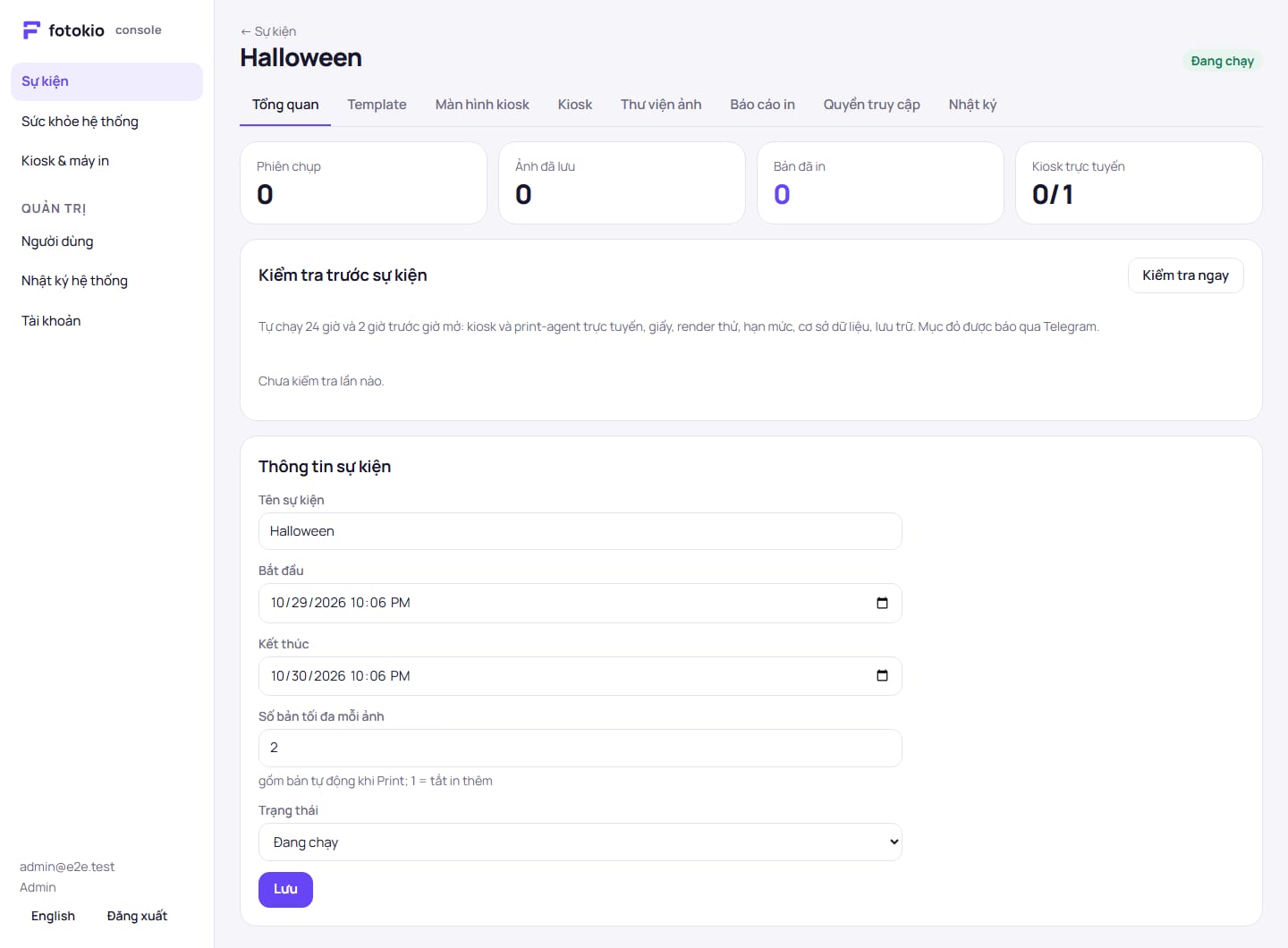Click the Phiên chụp stat card
The image size is (1288, 948).
(363, 182)
